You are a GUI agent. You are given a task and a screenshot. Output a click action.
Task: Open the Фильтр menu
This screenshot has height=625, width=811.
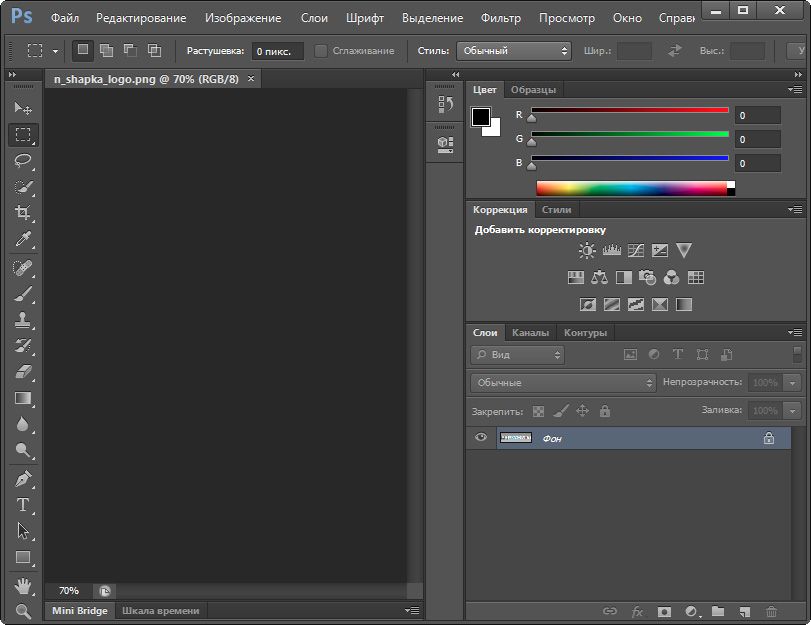(500, 18)
